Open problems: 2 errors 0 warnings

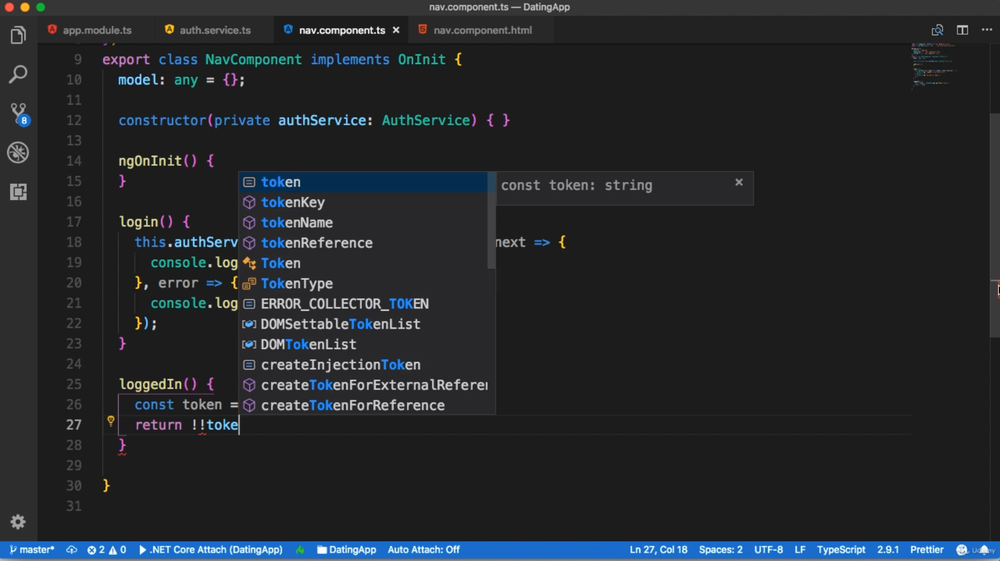coord(107,550)
